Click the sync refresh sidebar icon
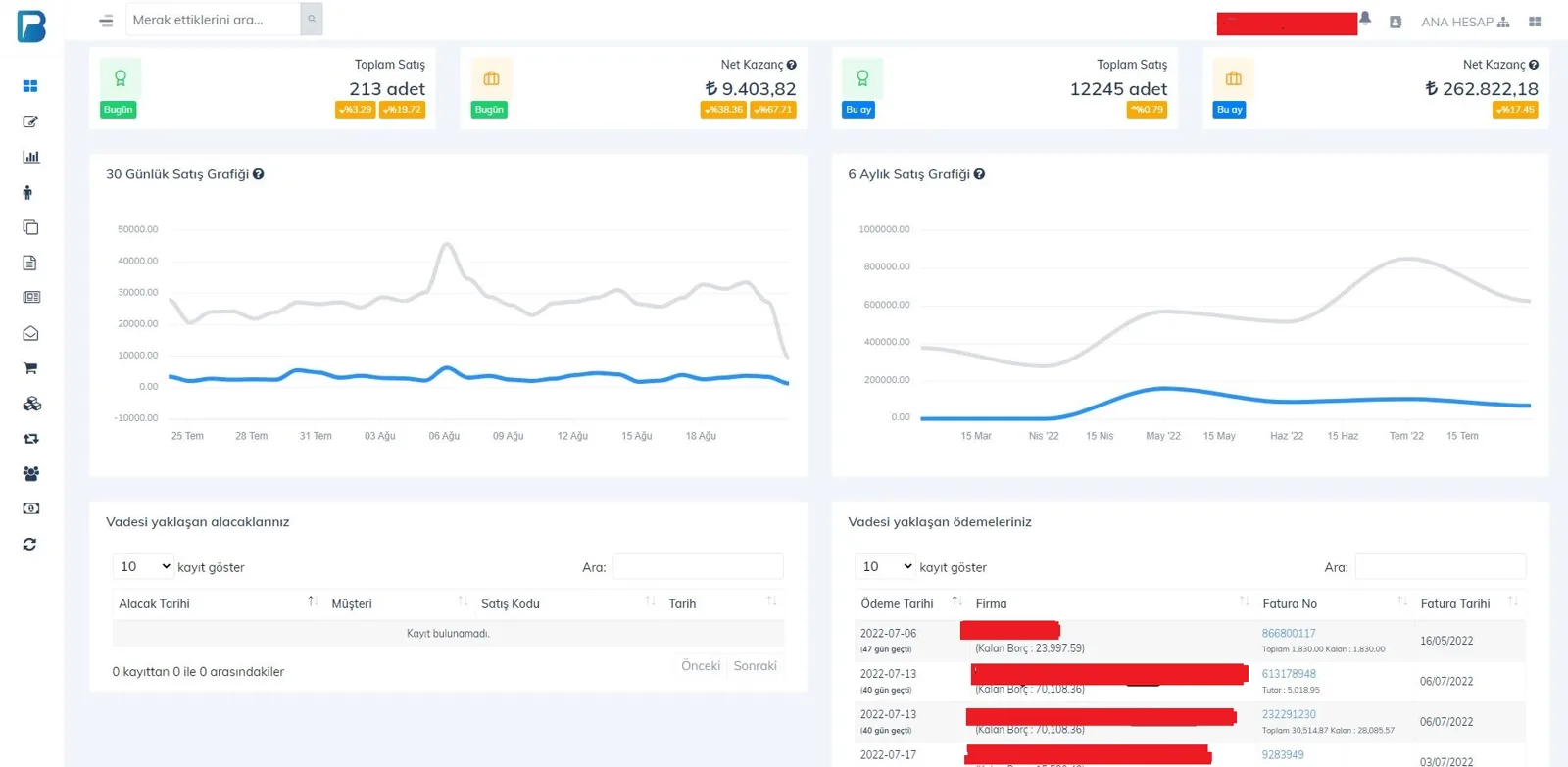The width and height of the screenshot is (1568, 767). coord(29,544)
